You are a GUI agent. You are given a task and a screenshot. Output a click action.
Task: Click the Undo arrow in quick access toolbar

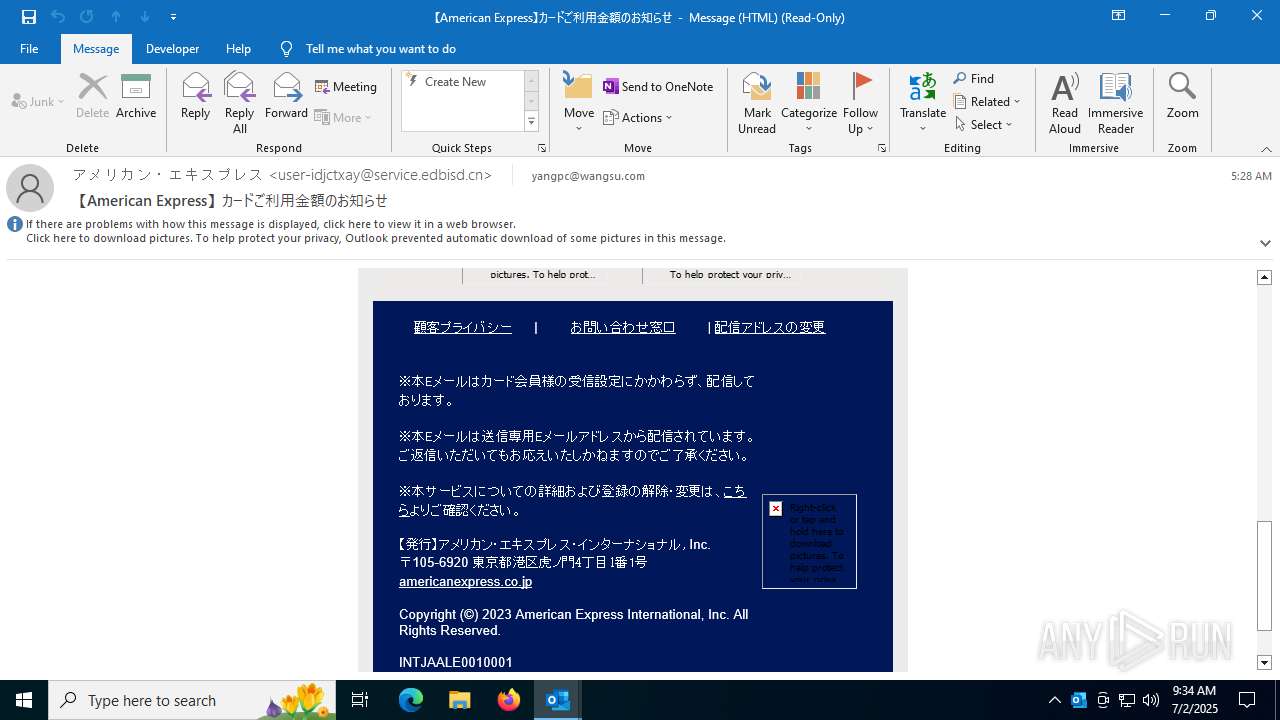coord(58,17)
